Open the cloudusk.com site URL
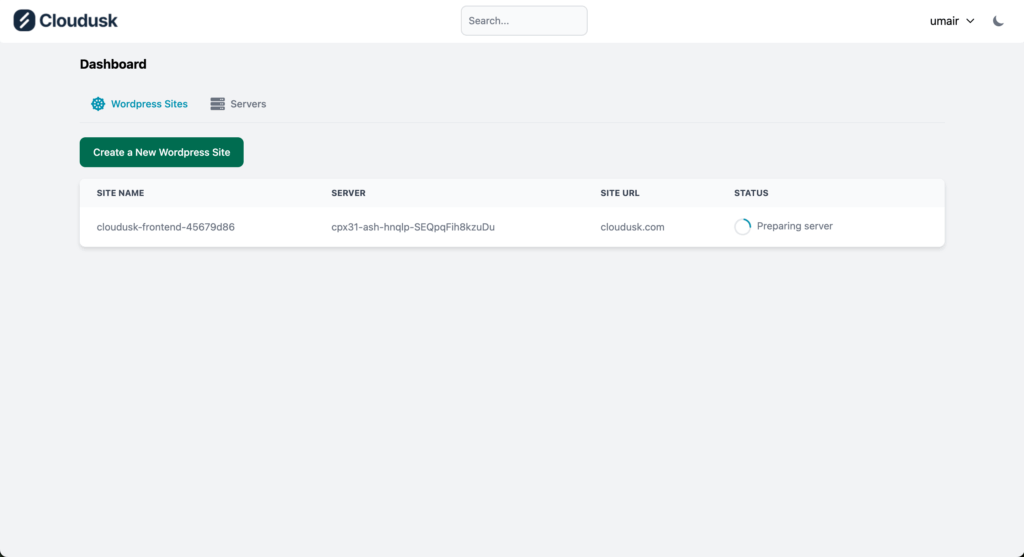This screenshot has width=1024, height=557. coord(632,227)
